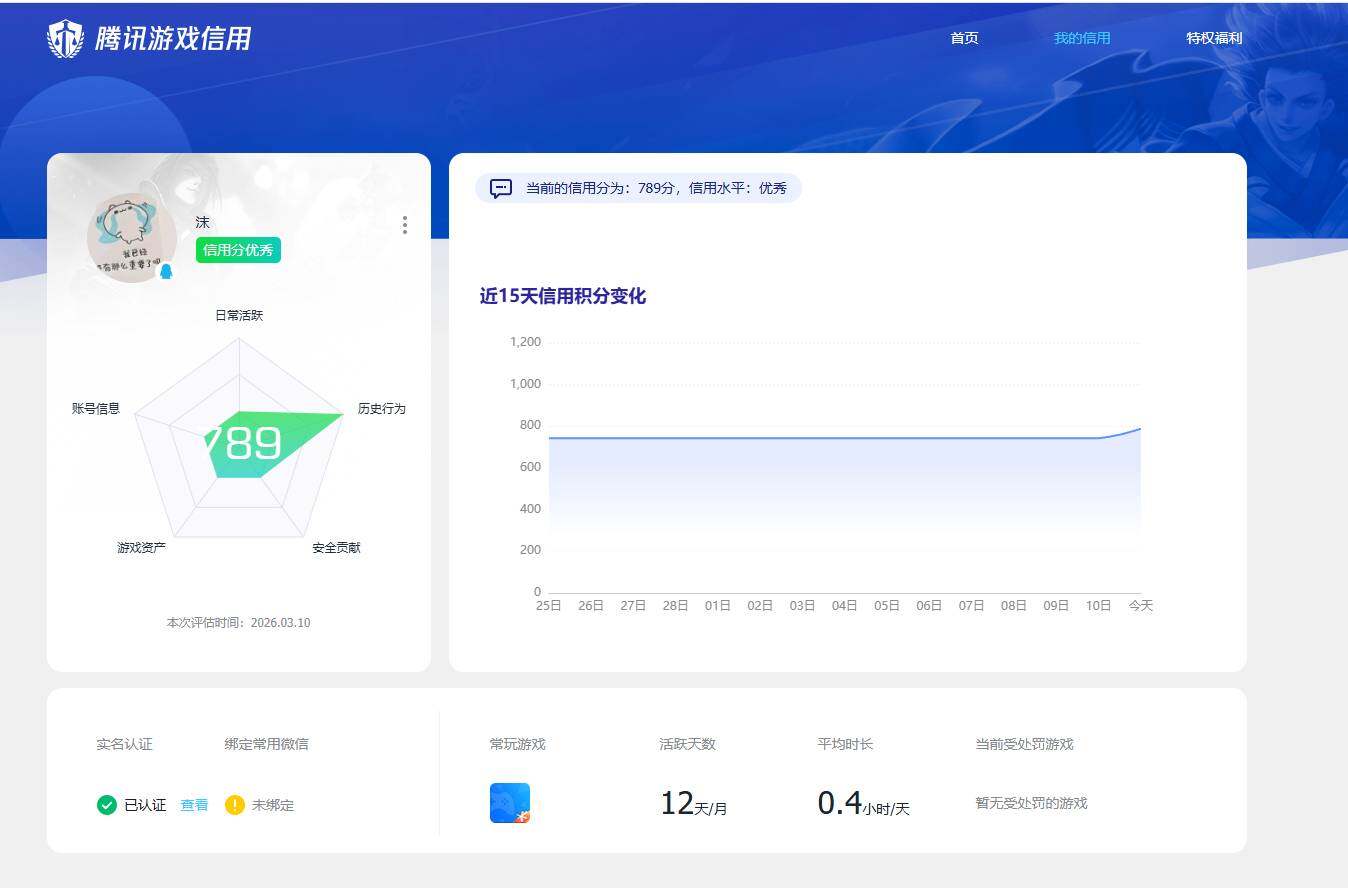The image size is (1348, 888).
Task: Click the 789 score in radar chart center
Action: 243,441
